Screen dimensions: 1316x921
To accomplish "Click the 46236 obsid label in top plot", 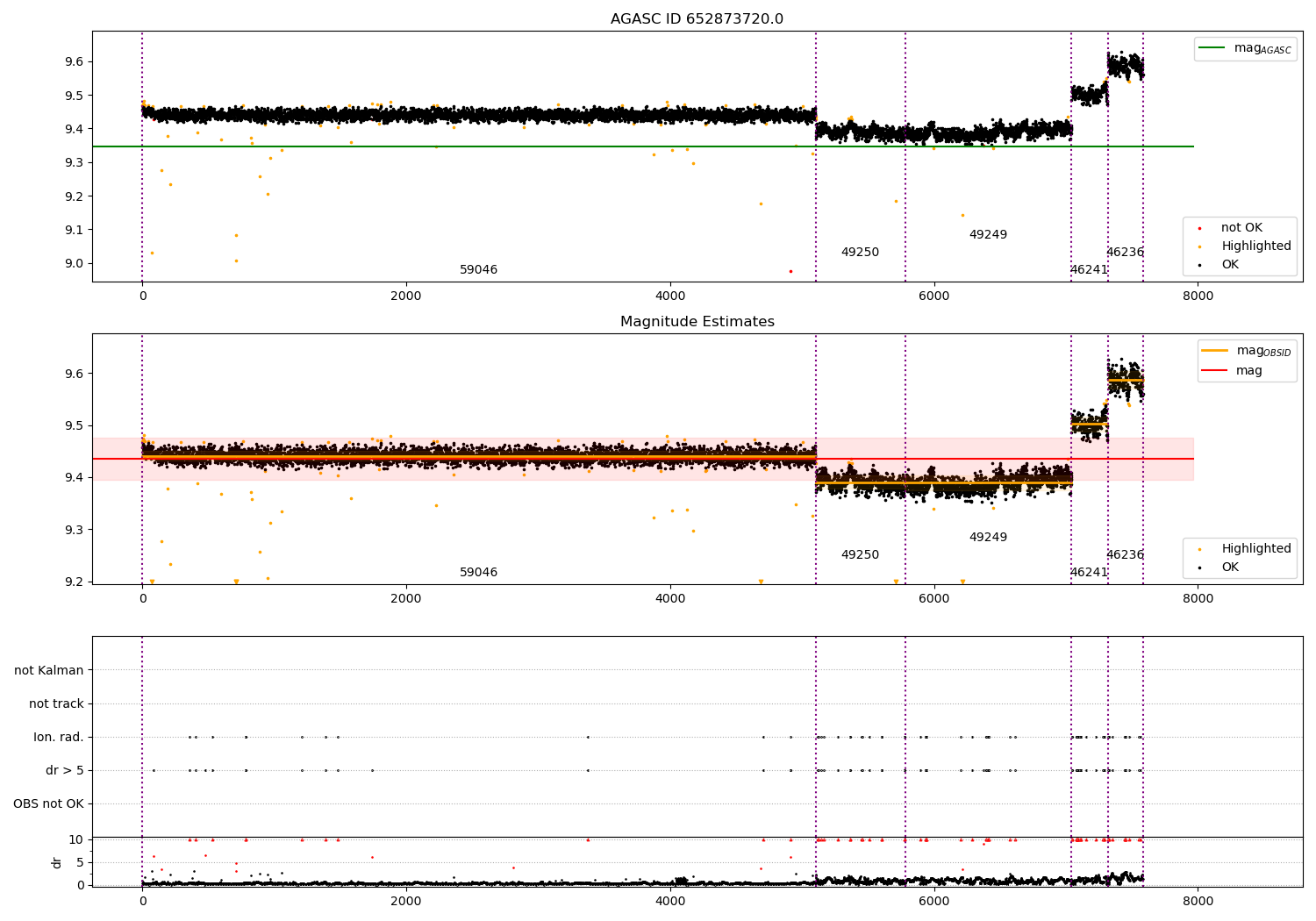I will pos(1125,253).
